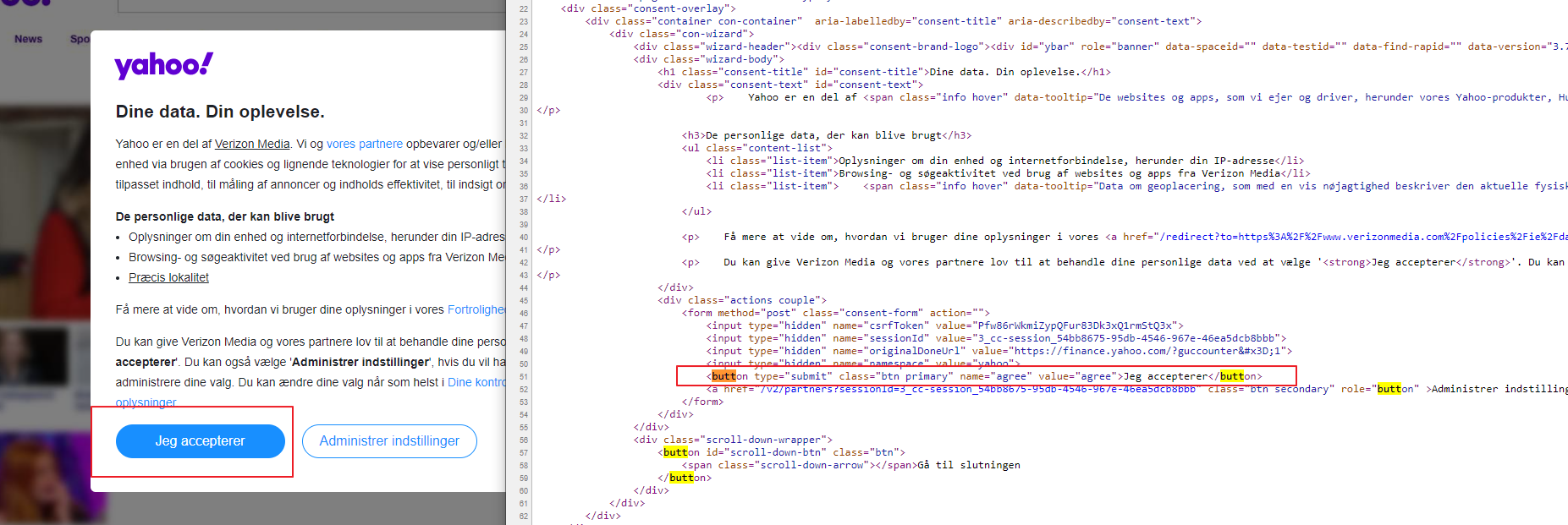Open the 'vores partnere' link

[x=365, y=144]
